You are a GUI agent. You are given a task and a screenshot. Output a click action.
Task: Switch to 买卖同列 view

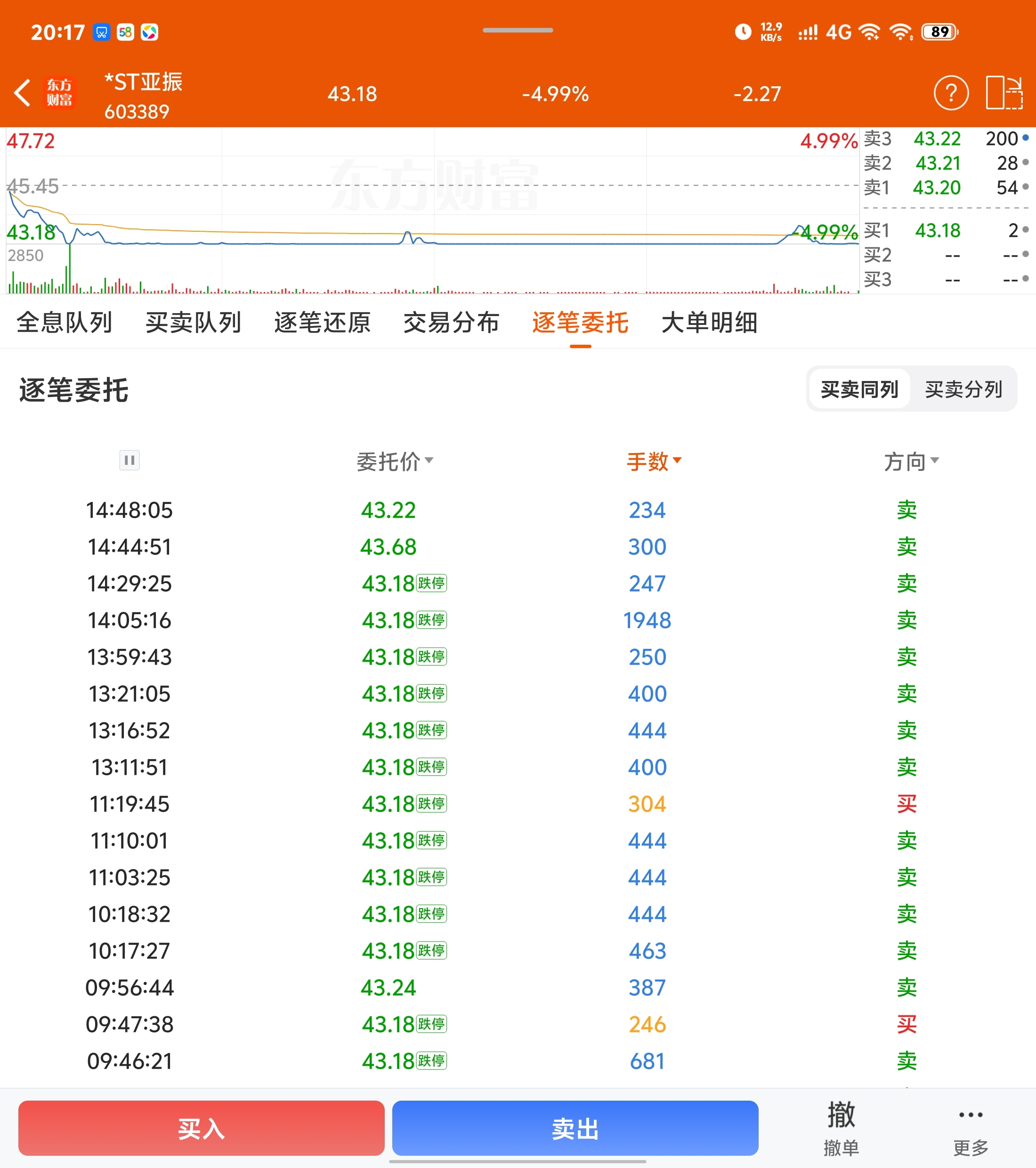859,389
